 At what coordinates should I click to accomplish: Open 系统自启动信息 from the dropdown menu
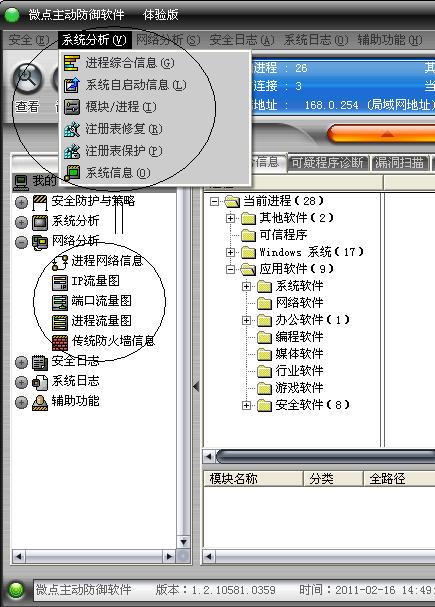136,85
